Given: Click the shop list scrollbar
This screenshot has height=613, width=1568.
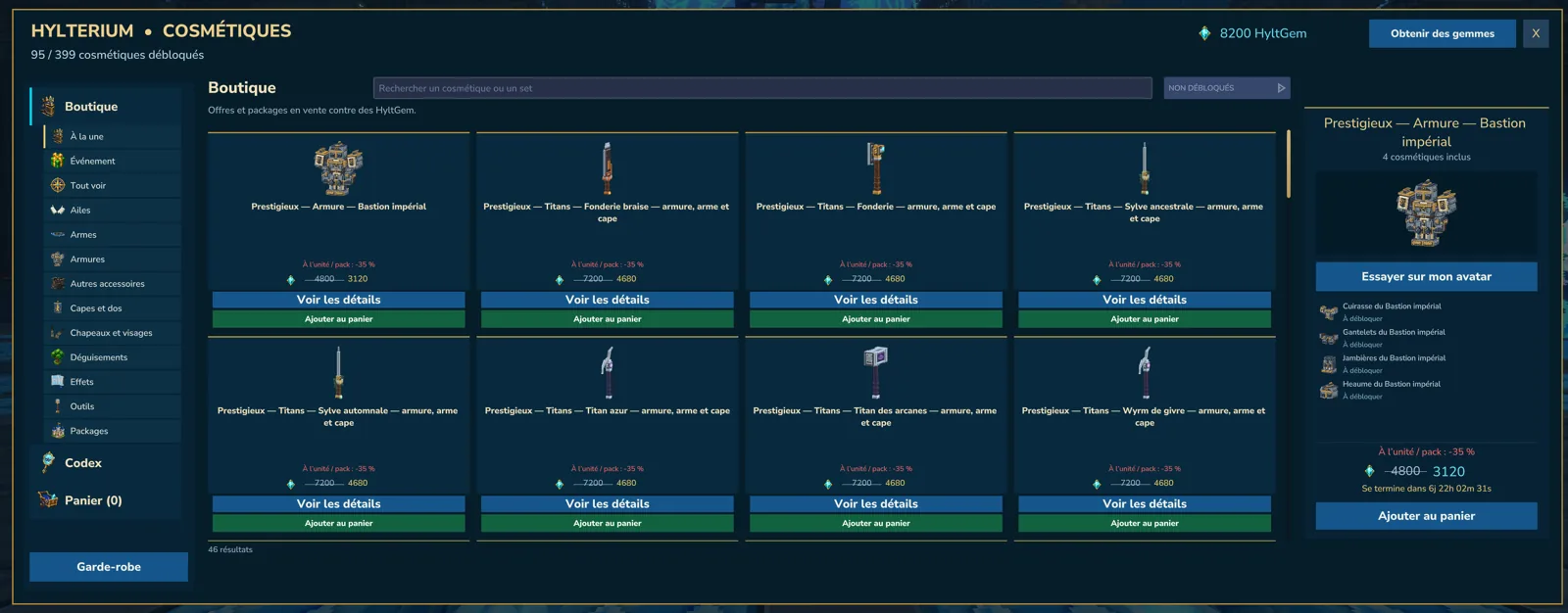Looking at the screenshot, I should 1288,164.
